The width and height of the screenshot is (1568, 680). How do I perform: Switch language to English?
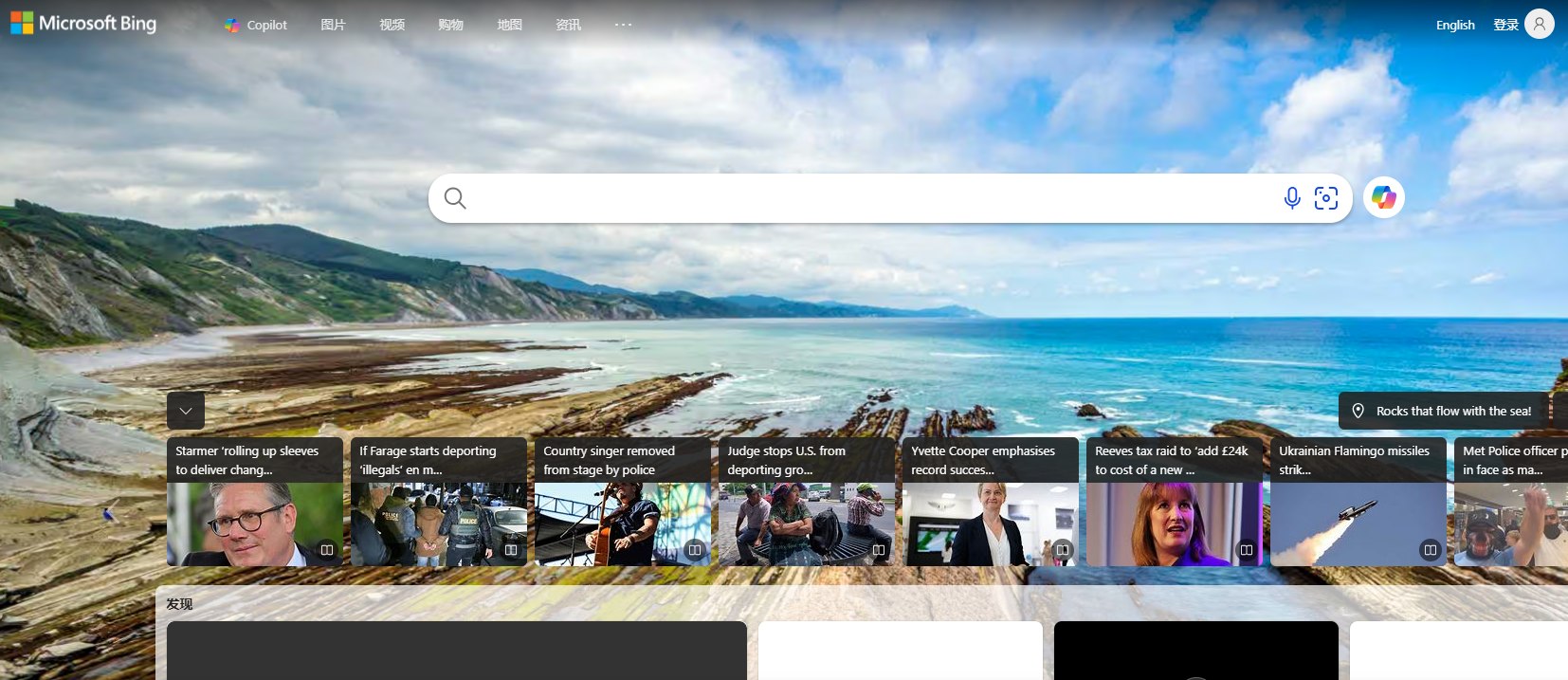tap(1454, 26)
